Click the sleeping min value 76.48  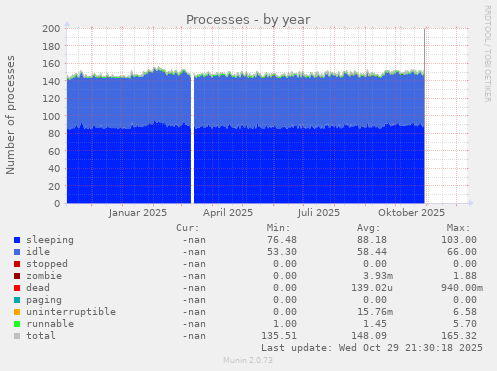tap(282, 240)
